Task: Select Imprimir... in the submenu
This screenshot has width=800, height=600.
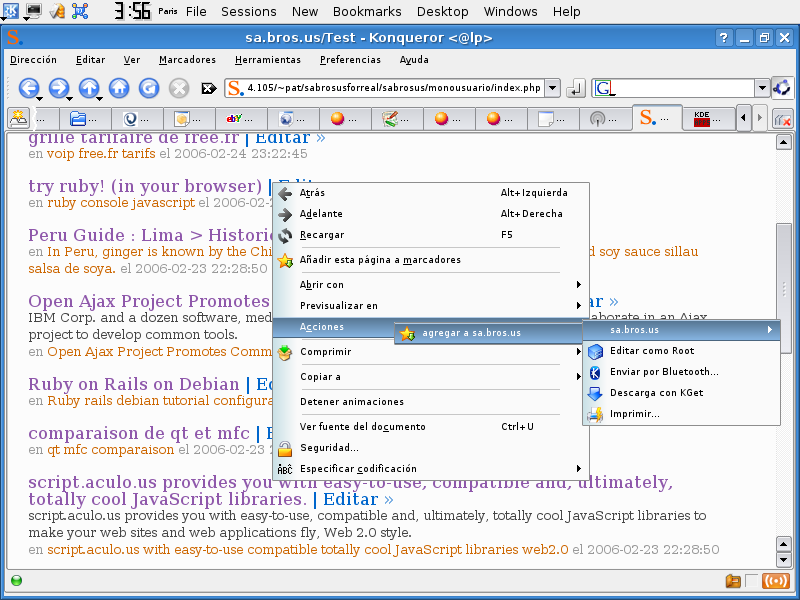Action: point(681,414)
